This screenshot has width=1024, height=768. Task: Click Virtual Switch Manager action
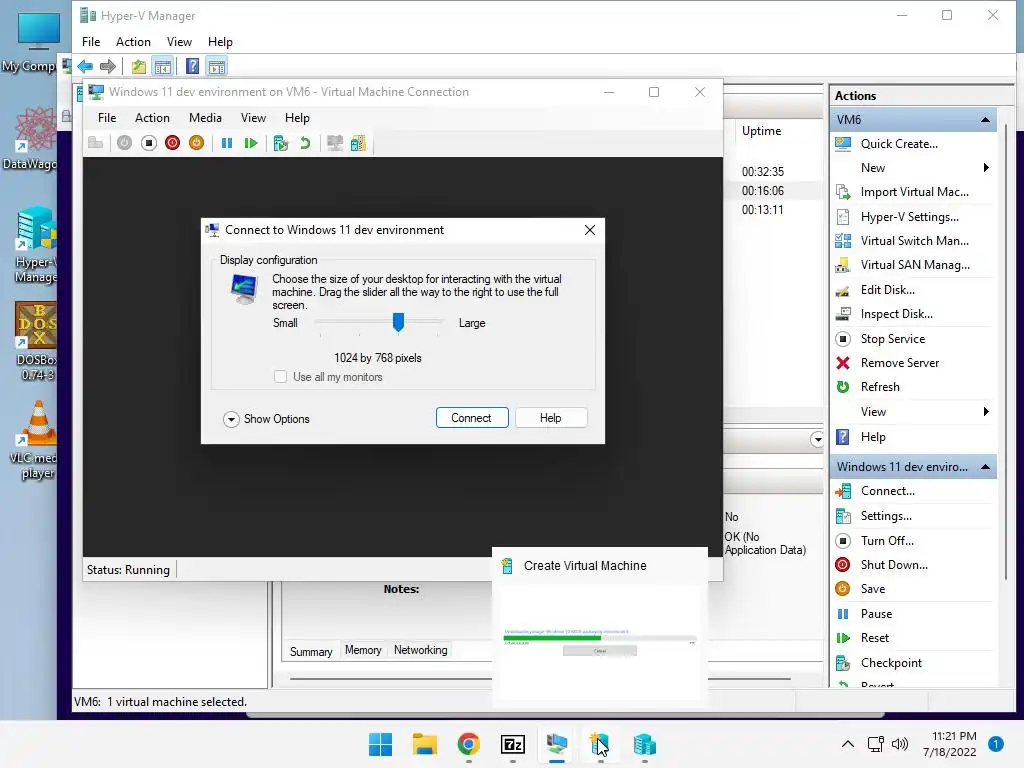click(x=913, y=241)
